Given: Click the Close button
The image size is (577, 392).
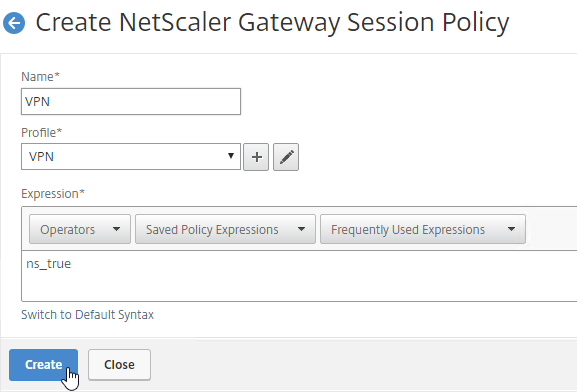Looking at the screenshot, I should [119, 365].
